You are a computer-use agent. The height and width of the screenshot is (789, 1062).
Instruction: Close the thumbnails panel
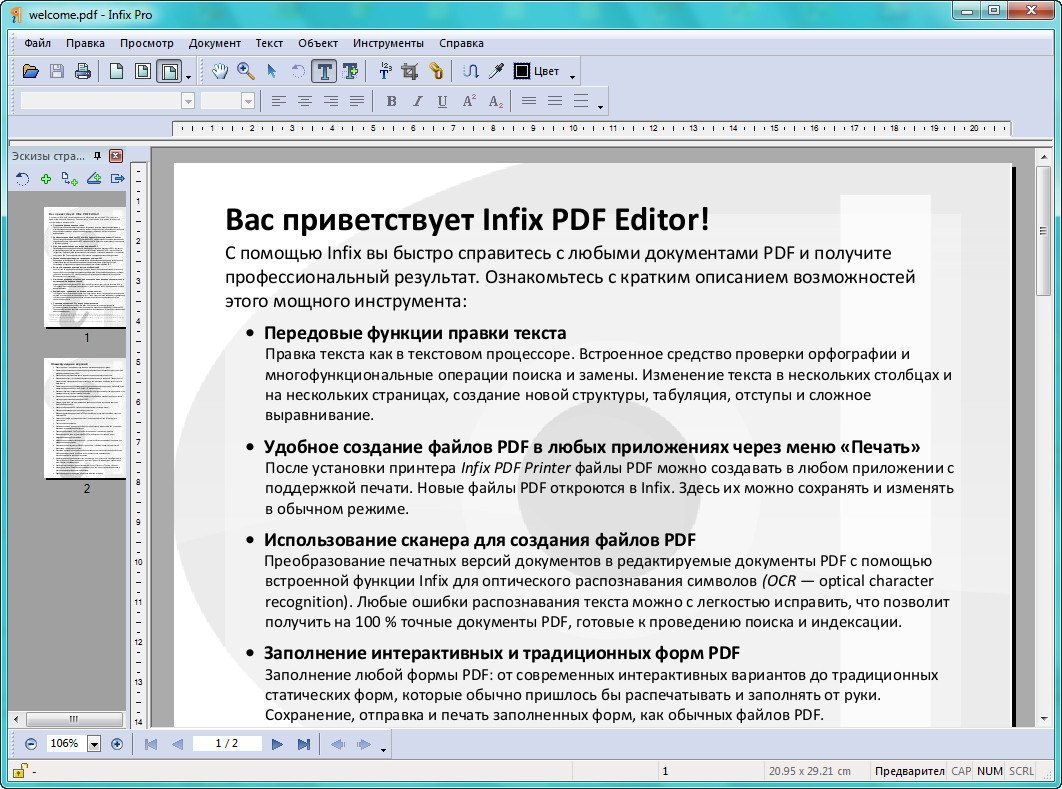[x=116, y=156]
